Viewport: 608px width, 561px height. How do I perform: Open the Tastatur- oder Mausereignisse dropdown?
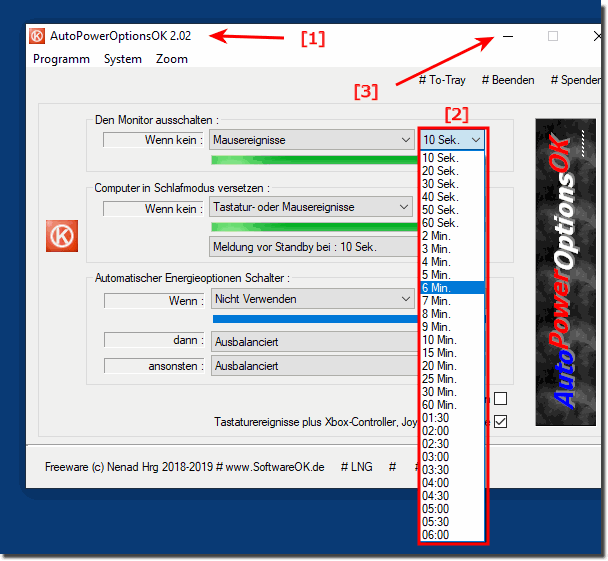pyautogui.click(x=311, y=207)
